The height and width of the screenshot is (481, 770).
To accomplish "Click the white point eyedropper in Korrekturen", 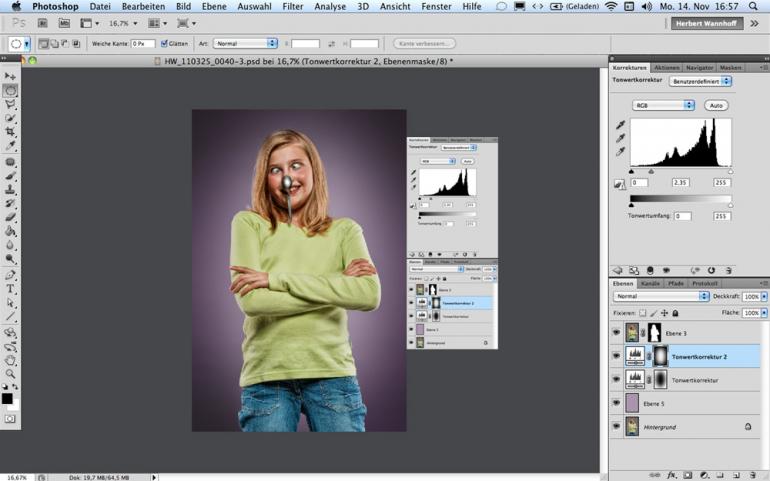I will tap(621, 152).
